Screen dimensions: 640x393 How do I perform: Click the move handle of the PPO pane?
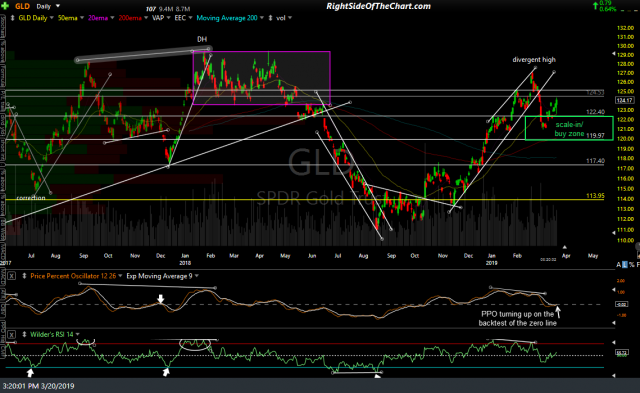24,276
